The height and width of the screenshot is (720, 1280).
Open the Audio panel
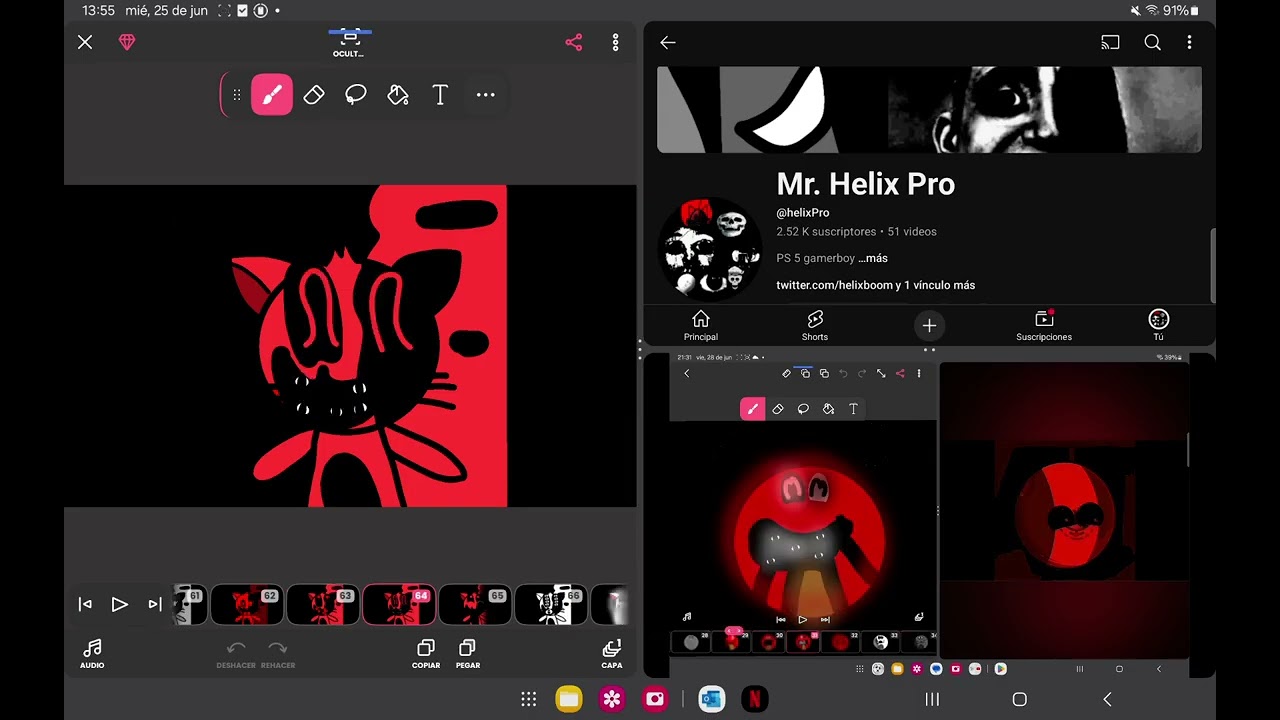(92, 654)
